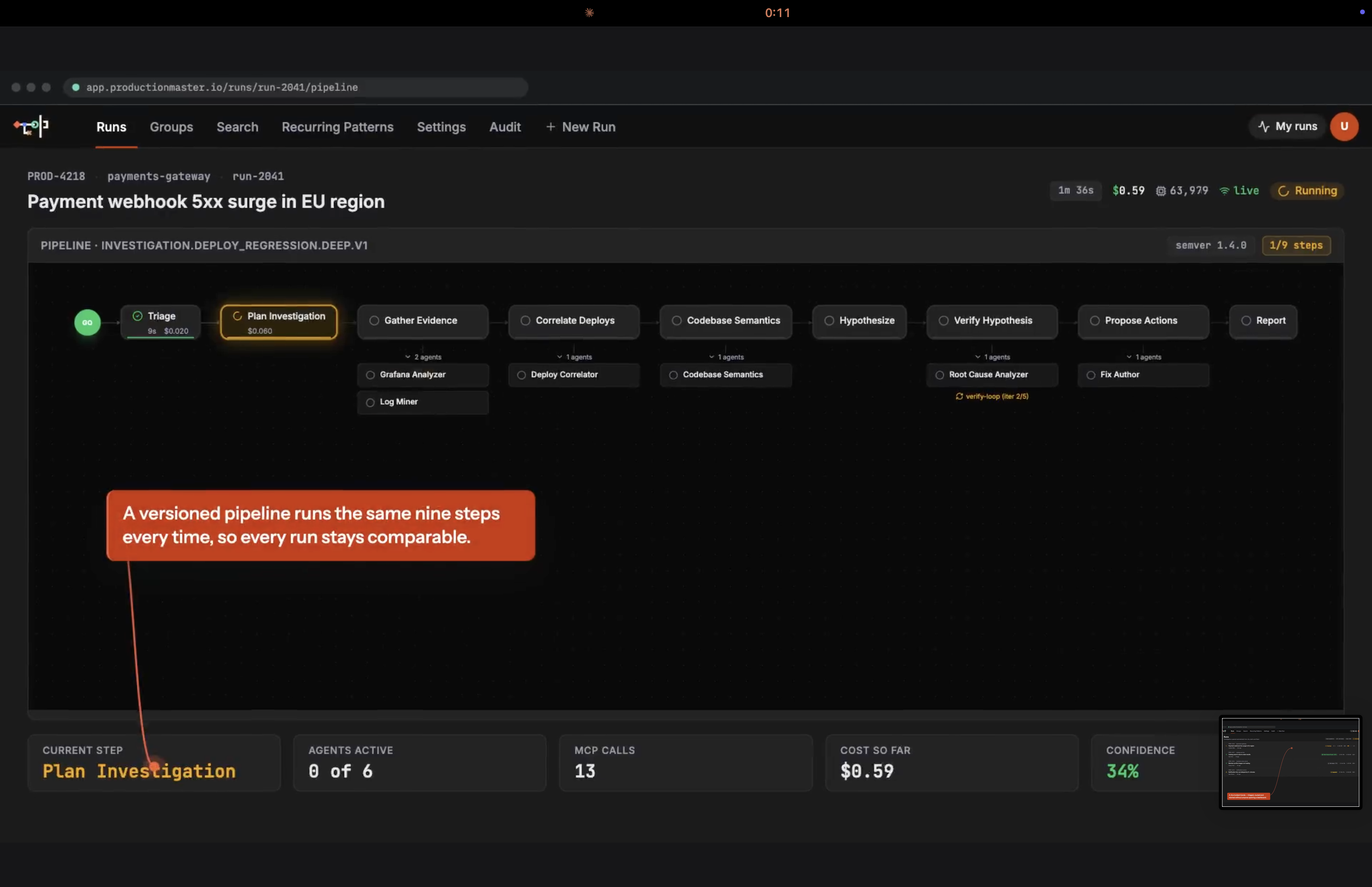Open the Runs tab
Screen dimensions: 1372x887
[111, 127]
